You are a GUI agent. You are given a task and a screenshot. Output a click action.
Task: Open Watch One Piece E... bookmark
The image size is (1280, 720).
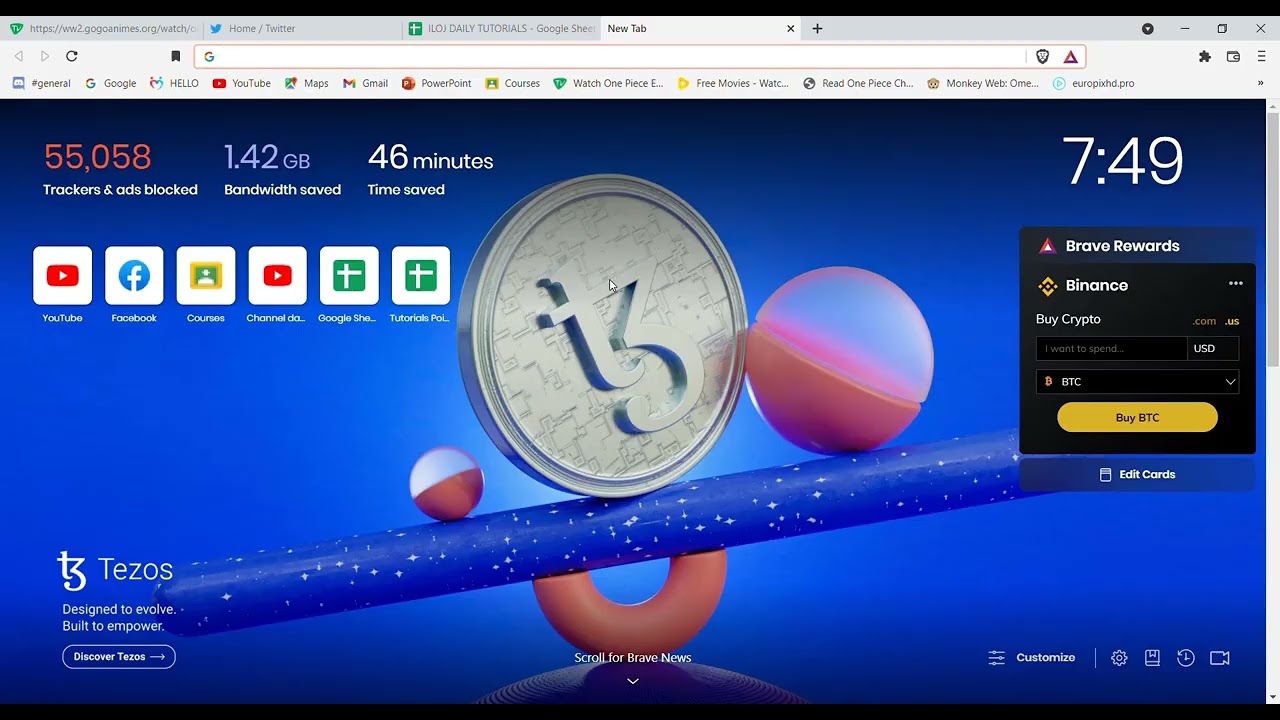[x=608, y=84]
